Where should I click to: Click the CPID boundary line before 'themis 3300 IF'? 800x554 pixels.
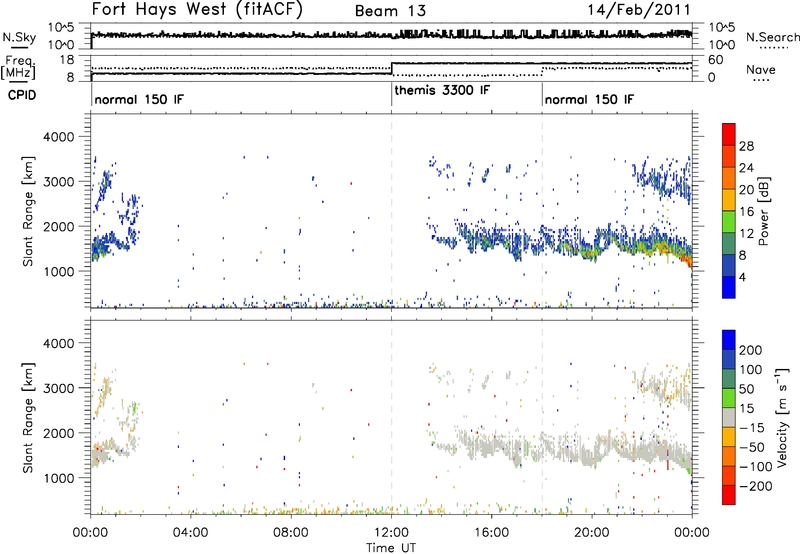pos(391,95)
